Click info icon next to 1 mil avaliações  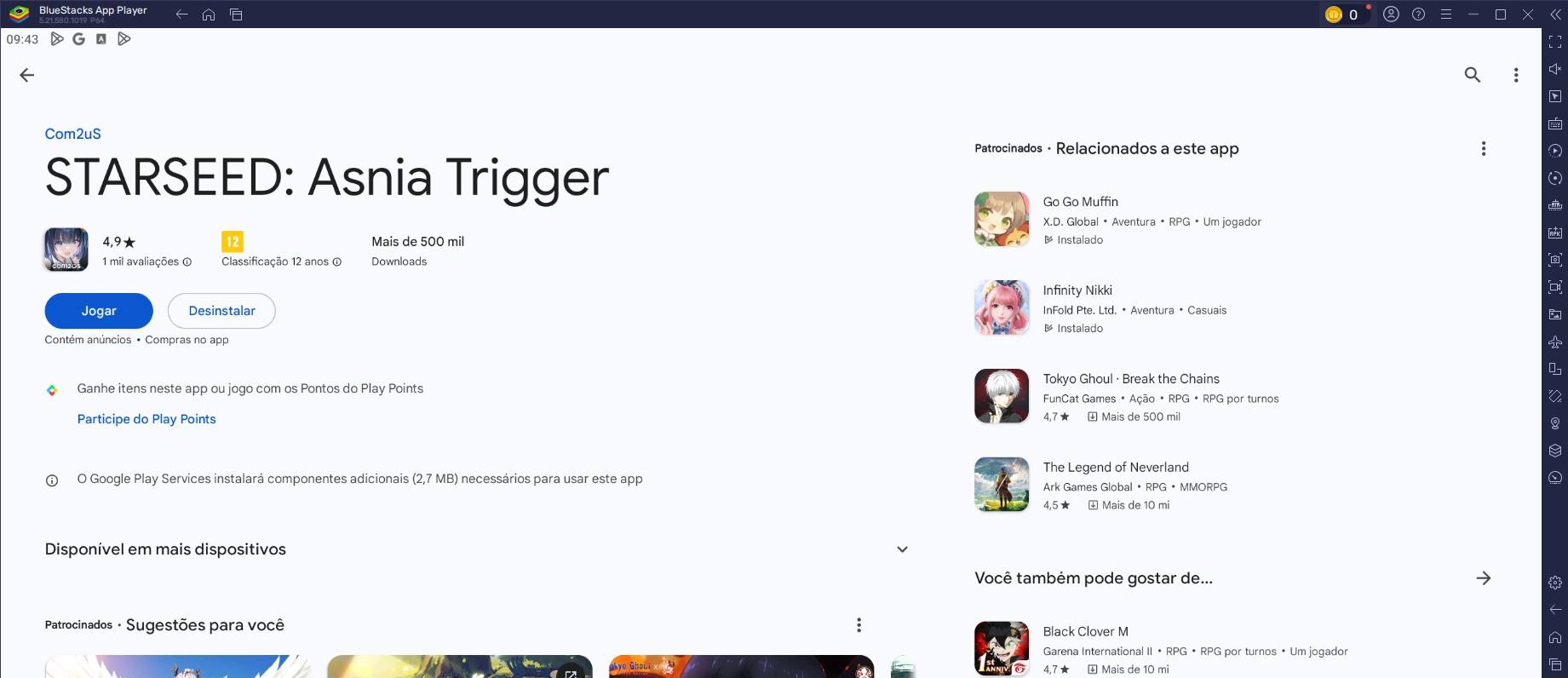click(x=187, y=262)
